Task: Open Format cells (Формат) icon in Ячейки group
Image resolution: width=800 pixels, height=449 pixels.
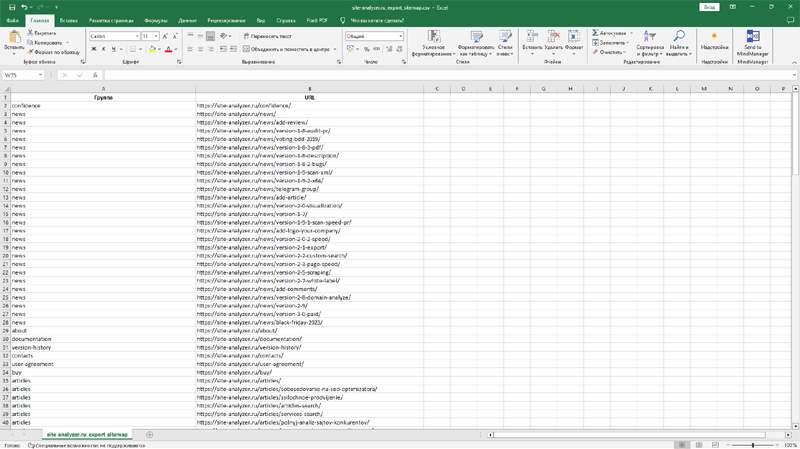Action: [x=574, y=36]
